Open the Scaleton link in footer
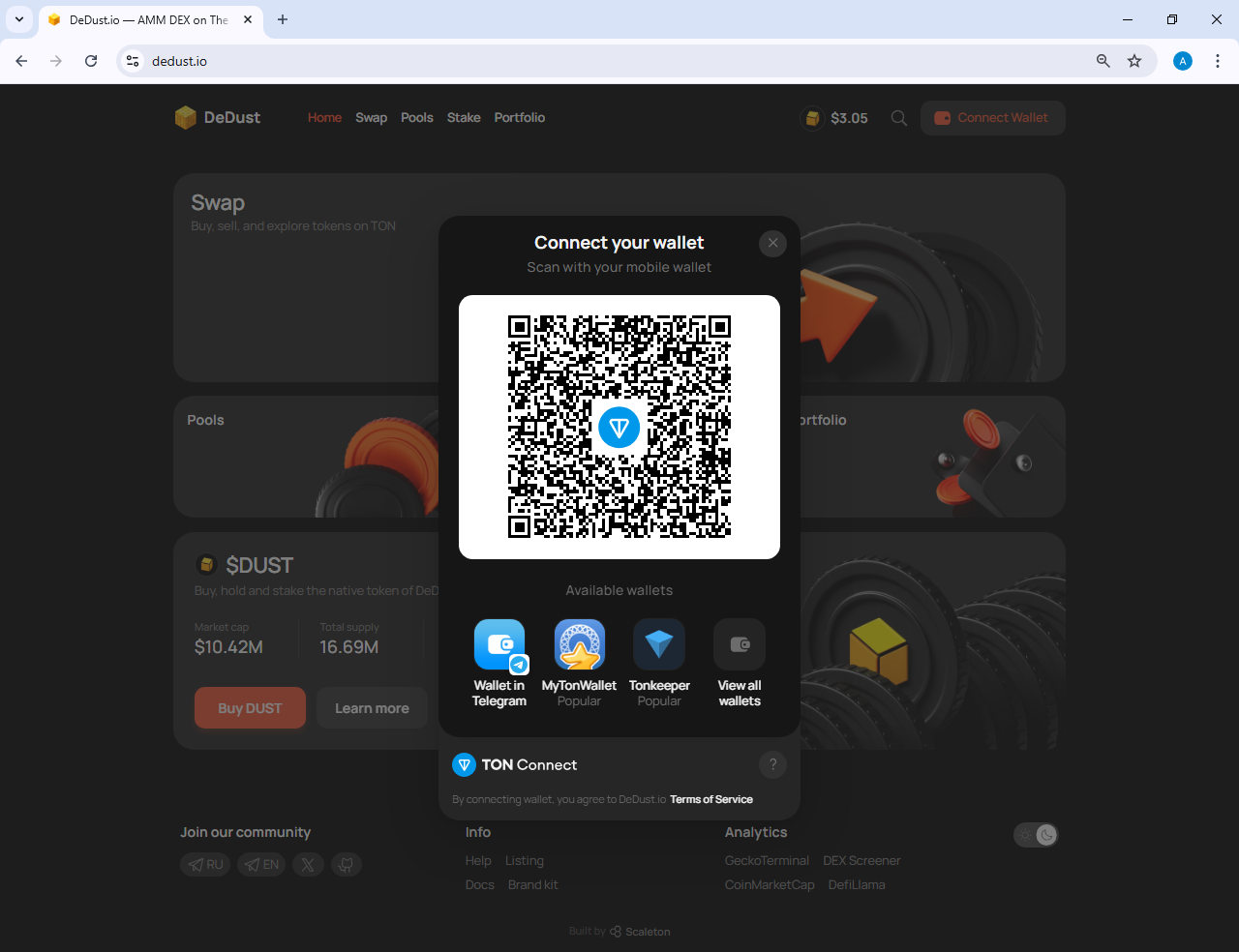1239x952 pixels. pos(640,932)
